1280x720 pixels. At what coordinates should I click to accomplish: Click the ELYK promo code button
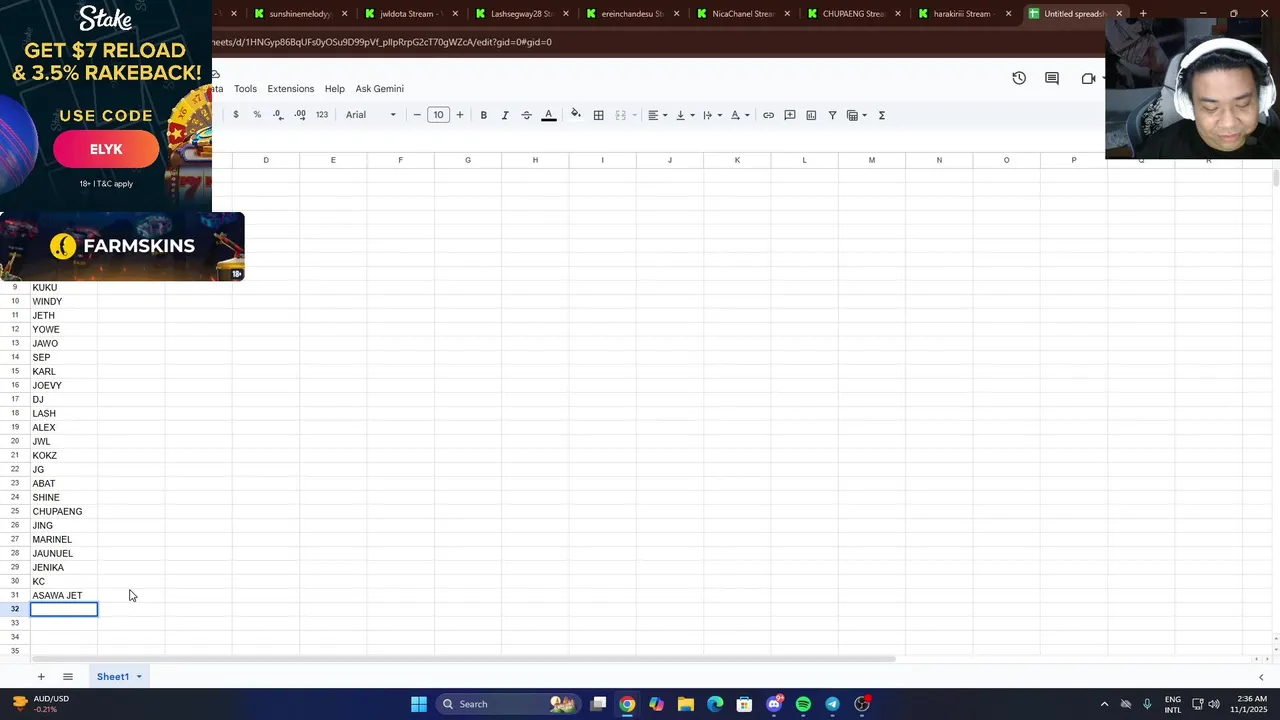[106, 149]
